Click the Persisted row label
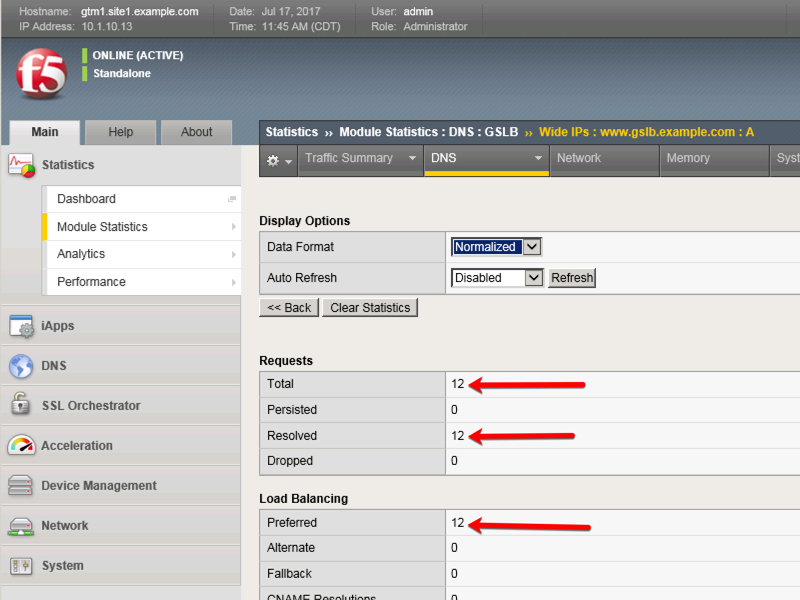Screen dimensions: 800x600 [x=292, y=410]
